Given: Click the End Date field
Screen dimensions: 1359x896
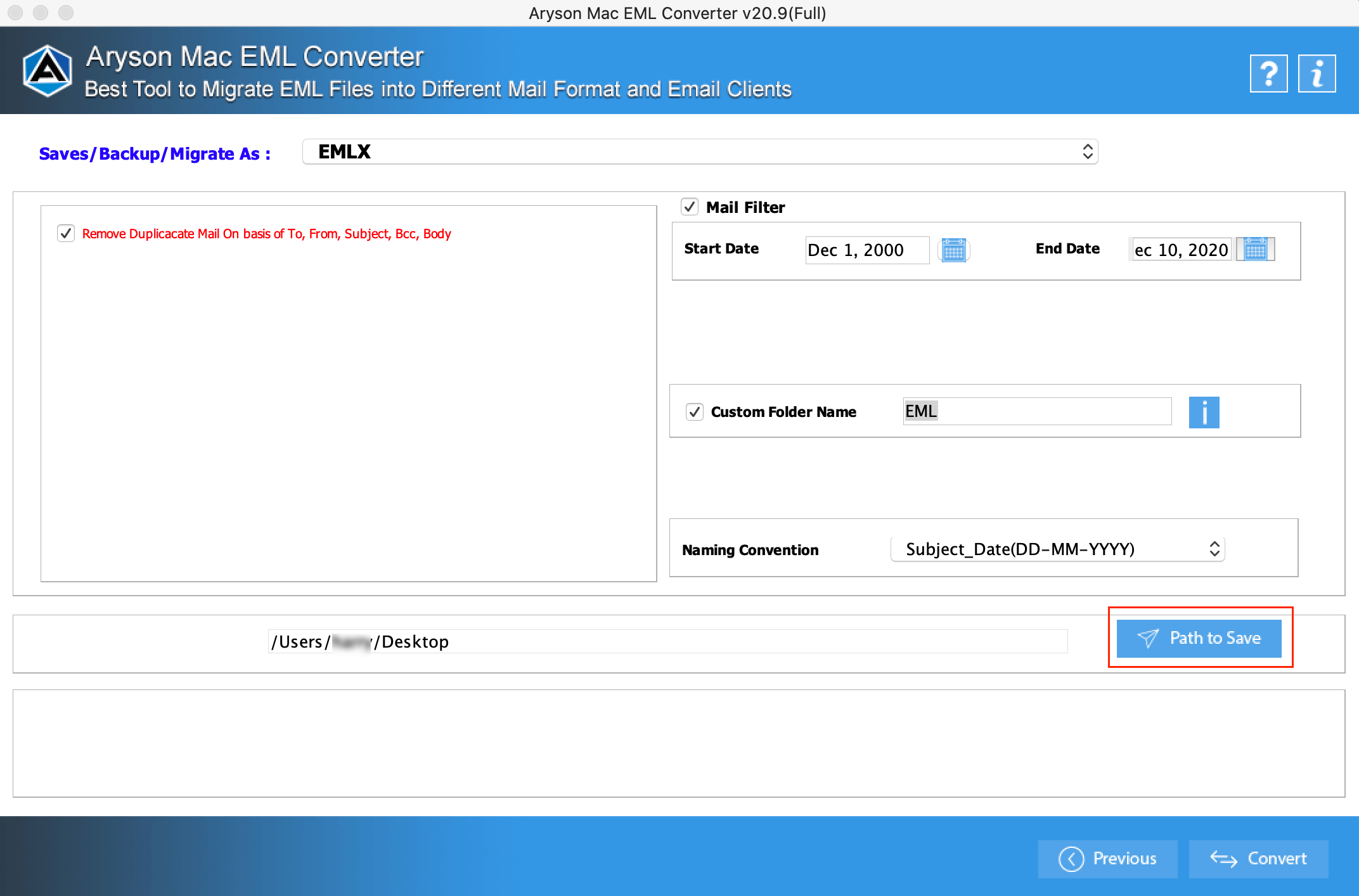Looking at the screenshot, I should (1182, 250).
